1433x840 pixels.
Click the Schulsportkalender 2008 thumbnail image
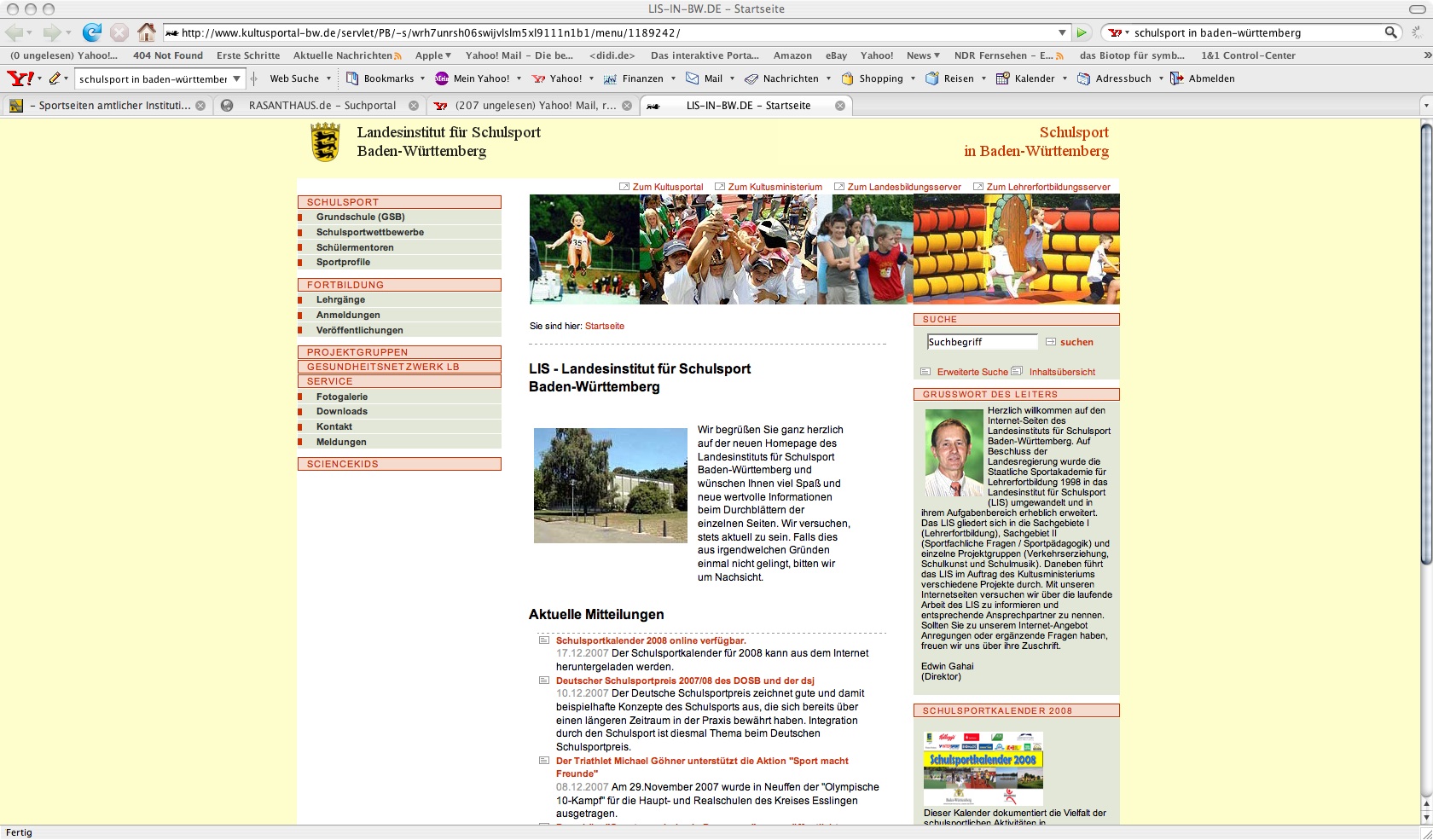pos(983,768)
